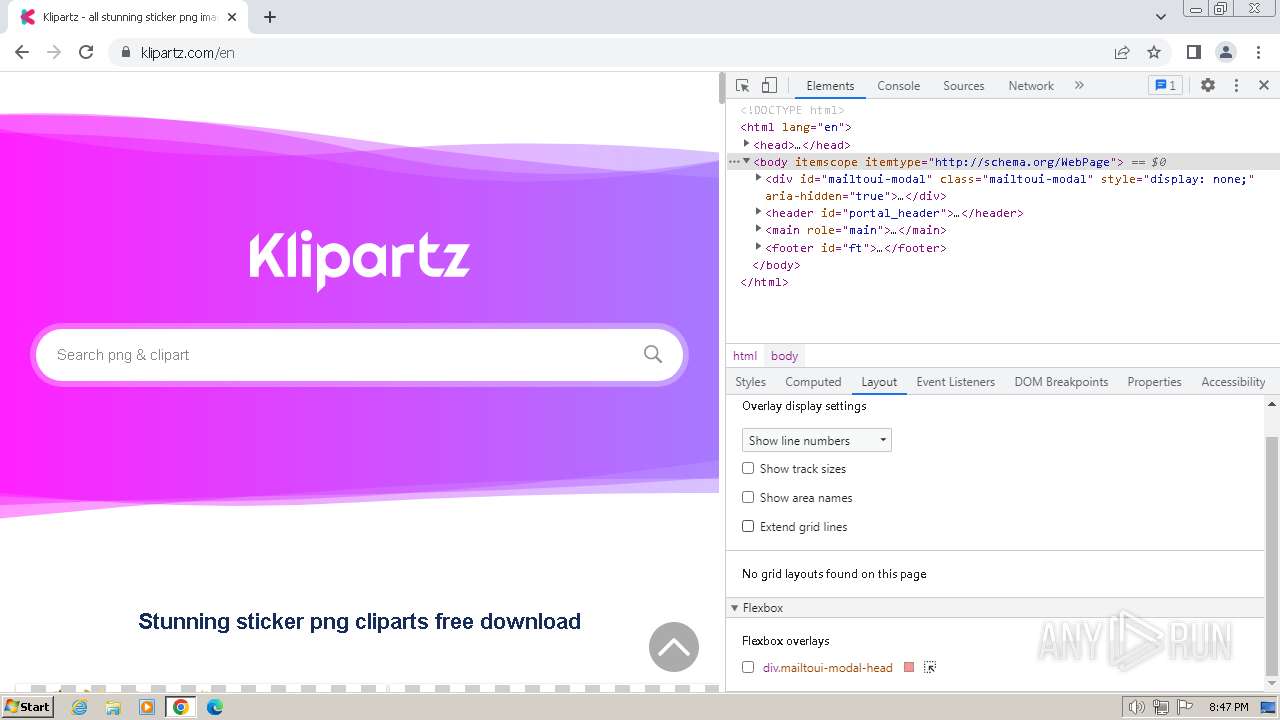Image resolution: width=1280 pixels, height=720 pixels.
Task: Open the Chrome profile avatar
Action: coord(1225,52)
